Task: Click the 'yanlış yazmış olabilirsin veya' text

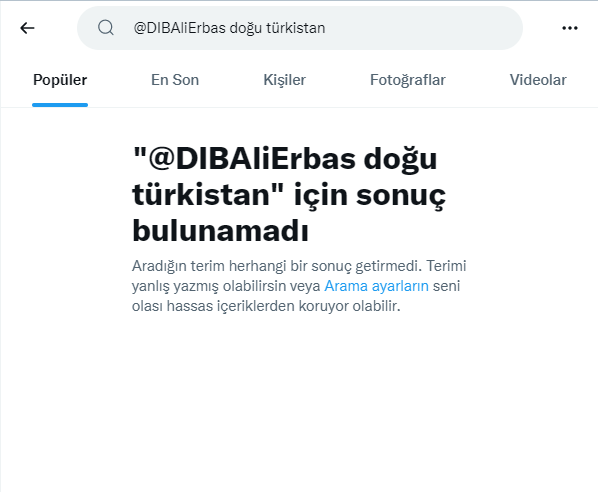Action: click(x=226, y=286)
